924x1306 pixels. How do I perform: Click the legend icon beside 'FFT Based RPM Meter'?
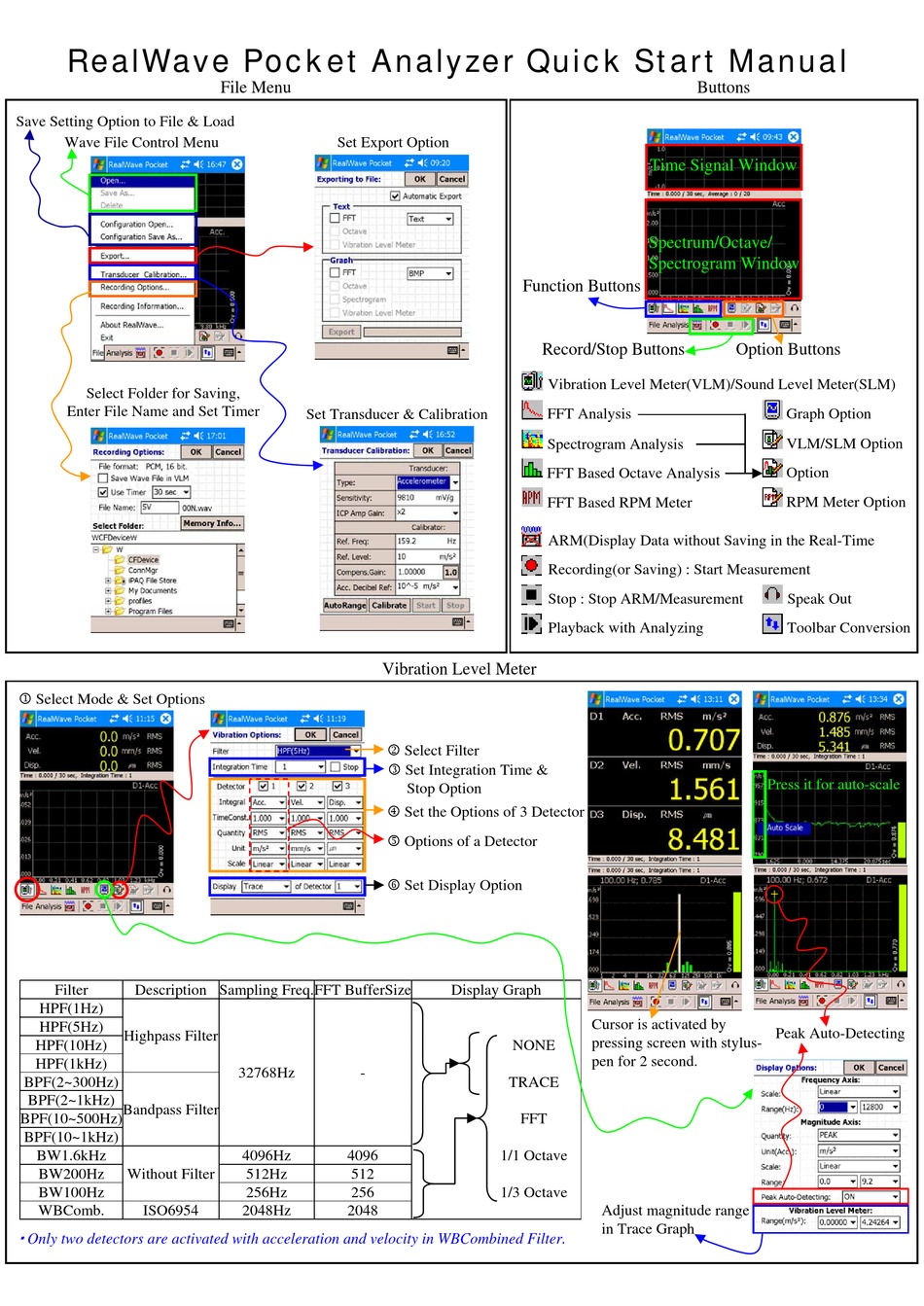coord(532,498)
